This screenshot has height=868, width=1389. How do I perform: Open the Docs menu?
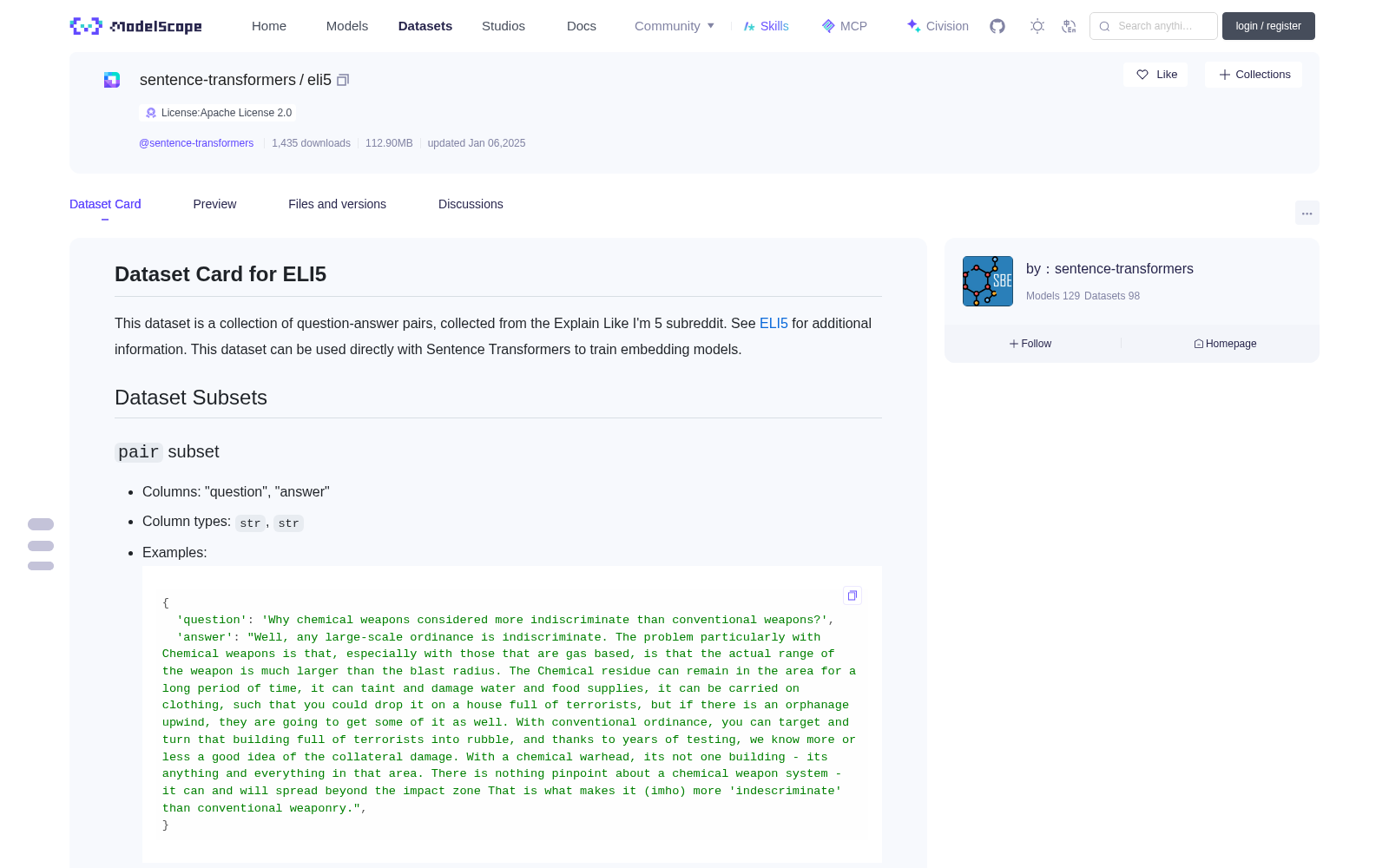point(582,26)
